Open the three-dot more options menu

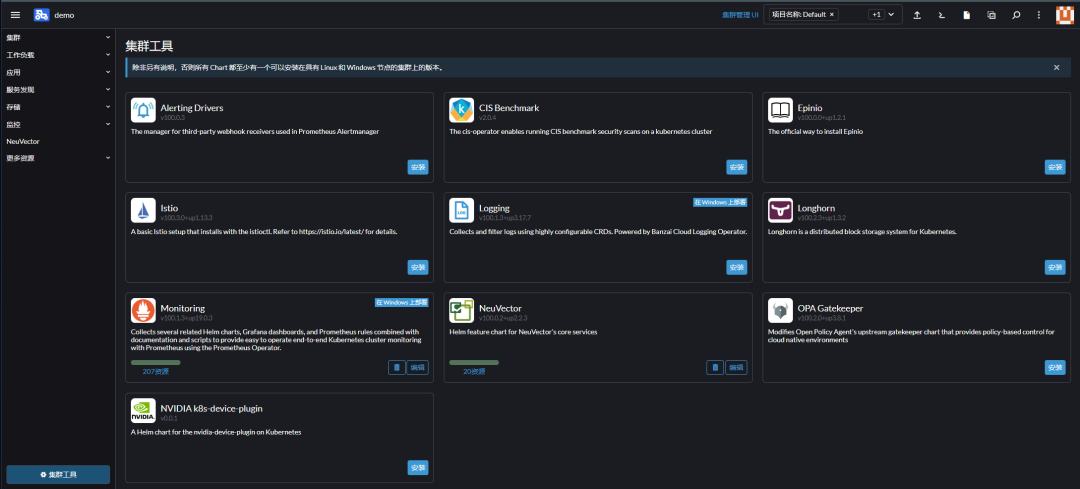click(1039, 14)
